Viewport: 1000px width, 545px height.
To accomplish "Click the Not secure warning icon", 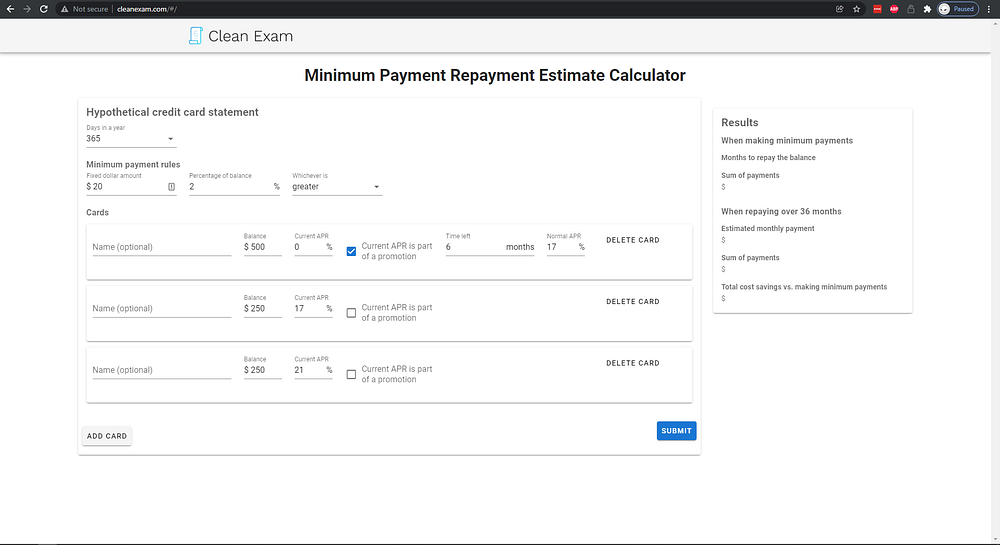I will click(x=64, y=9).
